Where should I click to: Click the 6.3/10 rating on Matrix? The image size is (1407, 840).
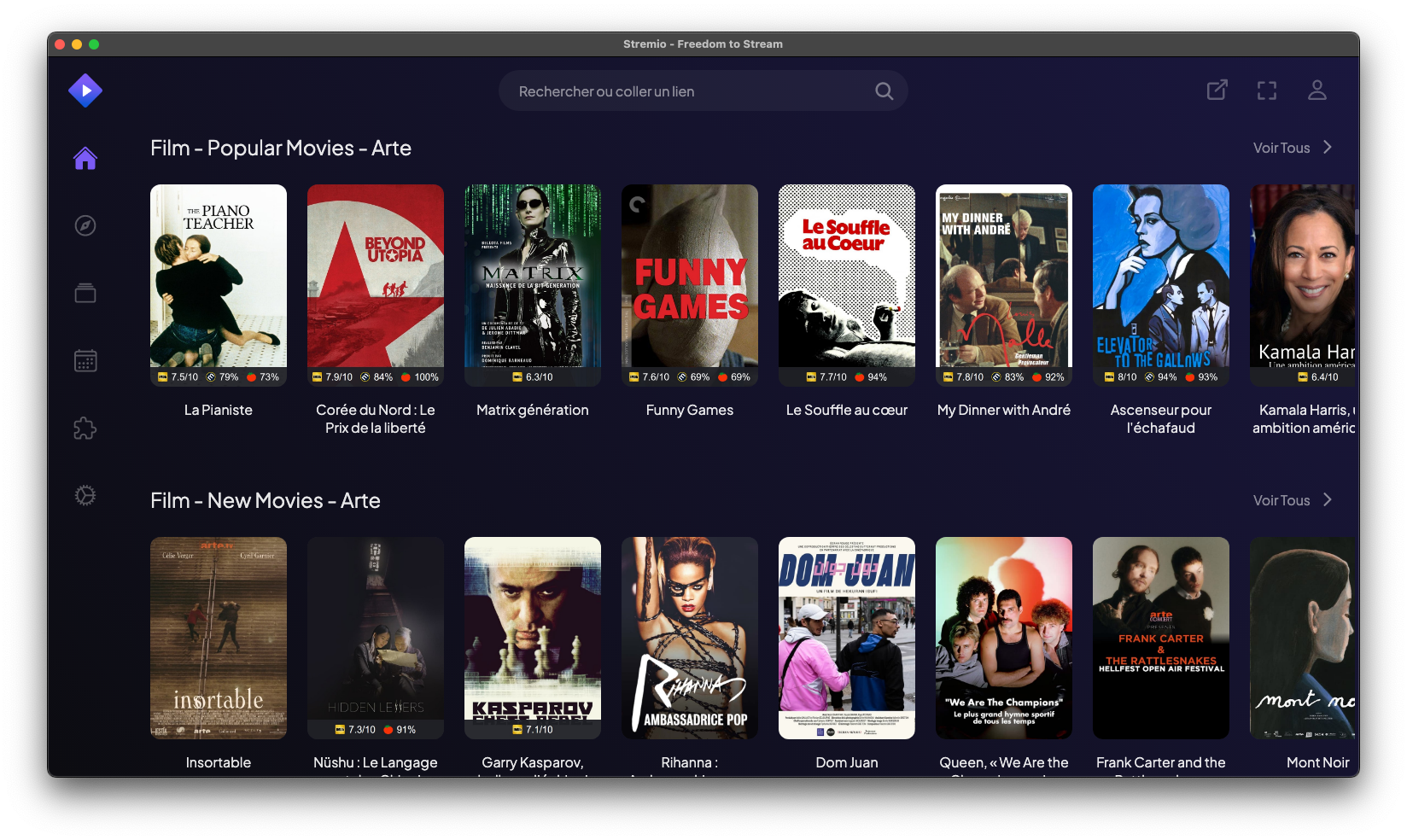pos(540,376)
